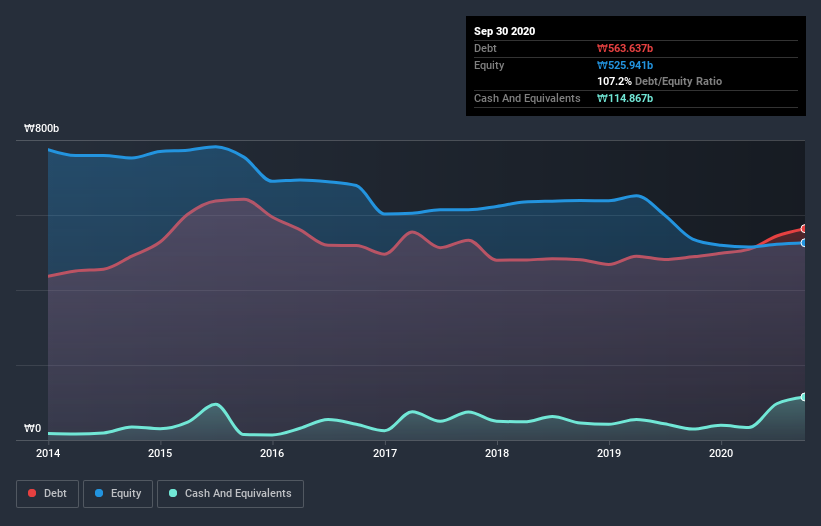Click the ₩800b y-axis label
Screen dimensions: 821x526
pos(41,128)
